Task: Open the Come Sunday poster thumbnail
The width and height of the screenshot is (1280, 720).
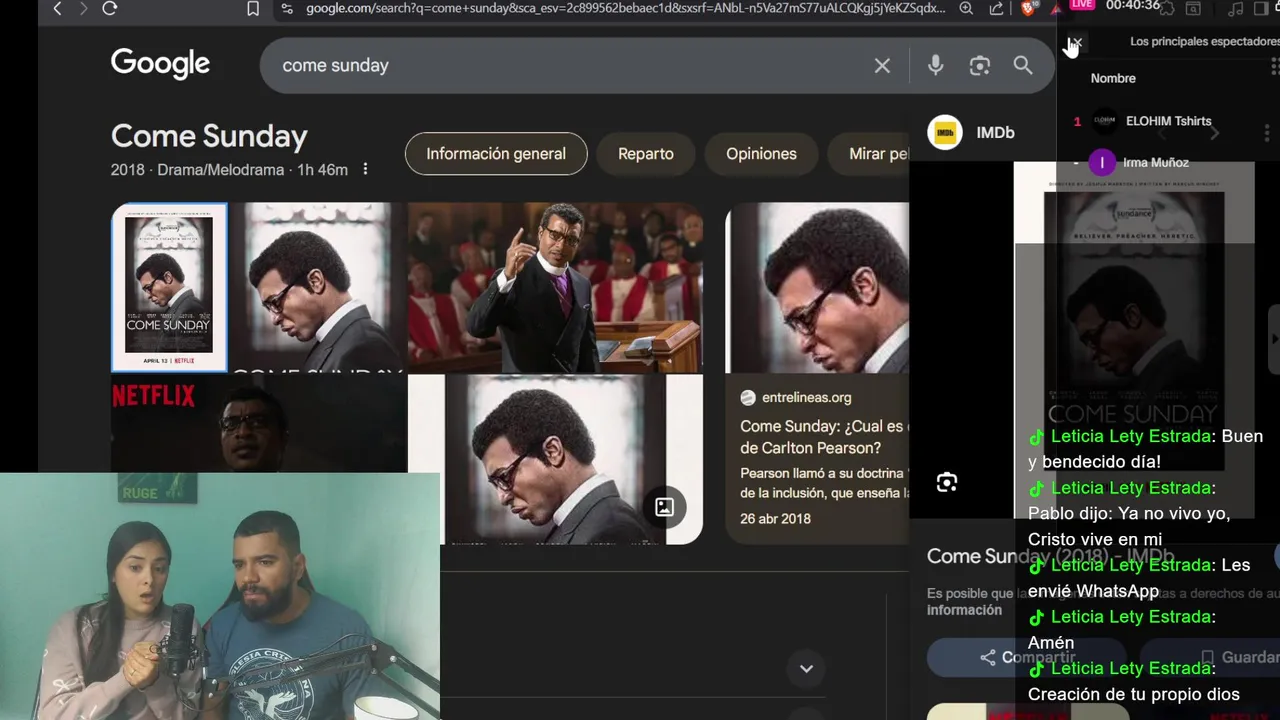Action: pyautogui.click(x=169, y=288)
